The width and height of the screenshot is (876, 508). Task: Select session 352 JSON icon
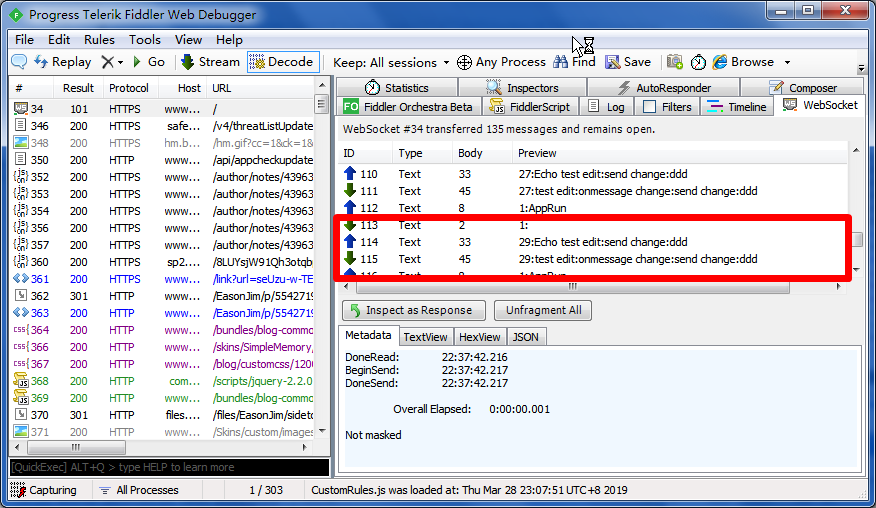pos(21,177)
